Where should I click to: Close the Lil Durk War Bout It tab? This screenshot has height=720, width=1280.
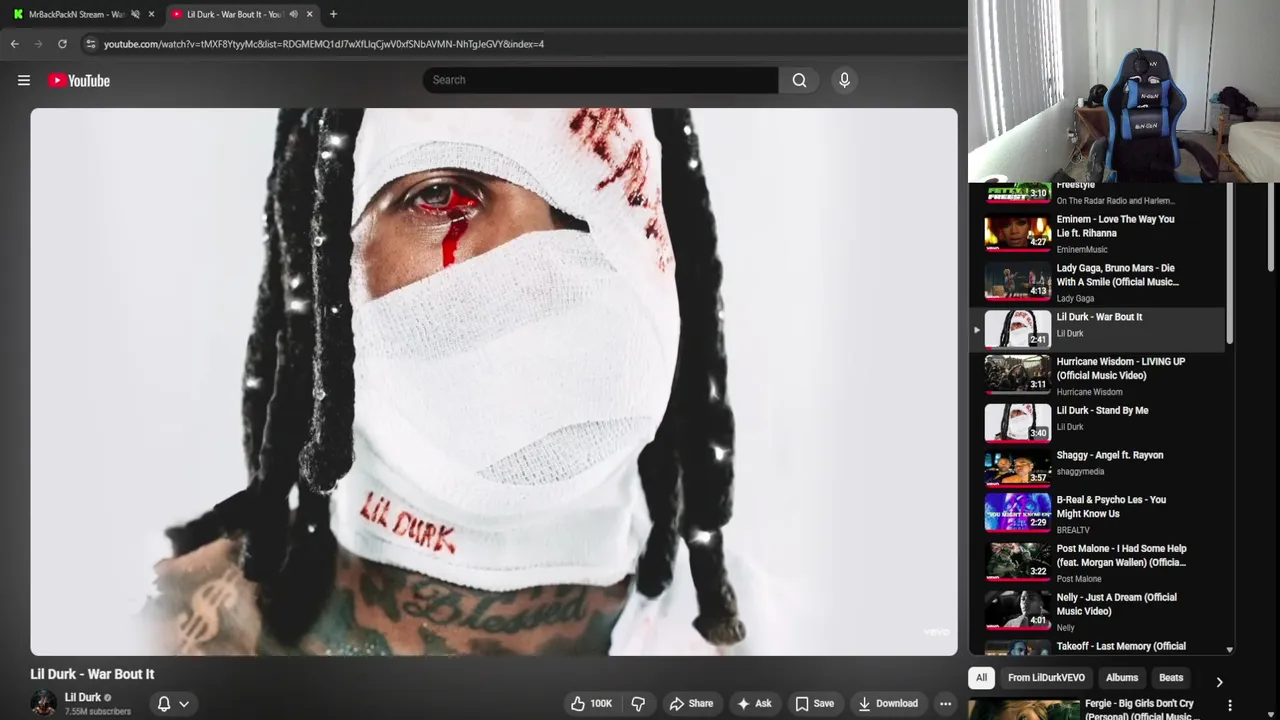click(309, 14)
